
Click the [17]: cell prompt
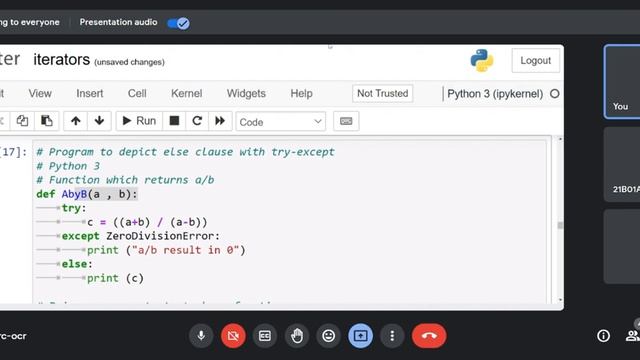coord(13,152)
